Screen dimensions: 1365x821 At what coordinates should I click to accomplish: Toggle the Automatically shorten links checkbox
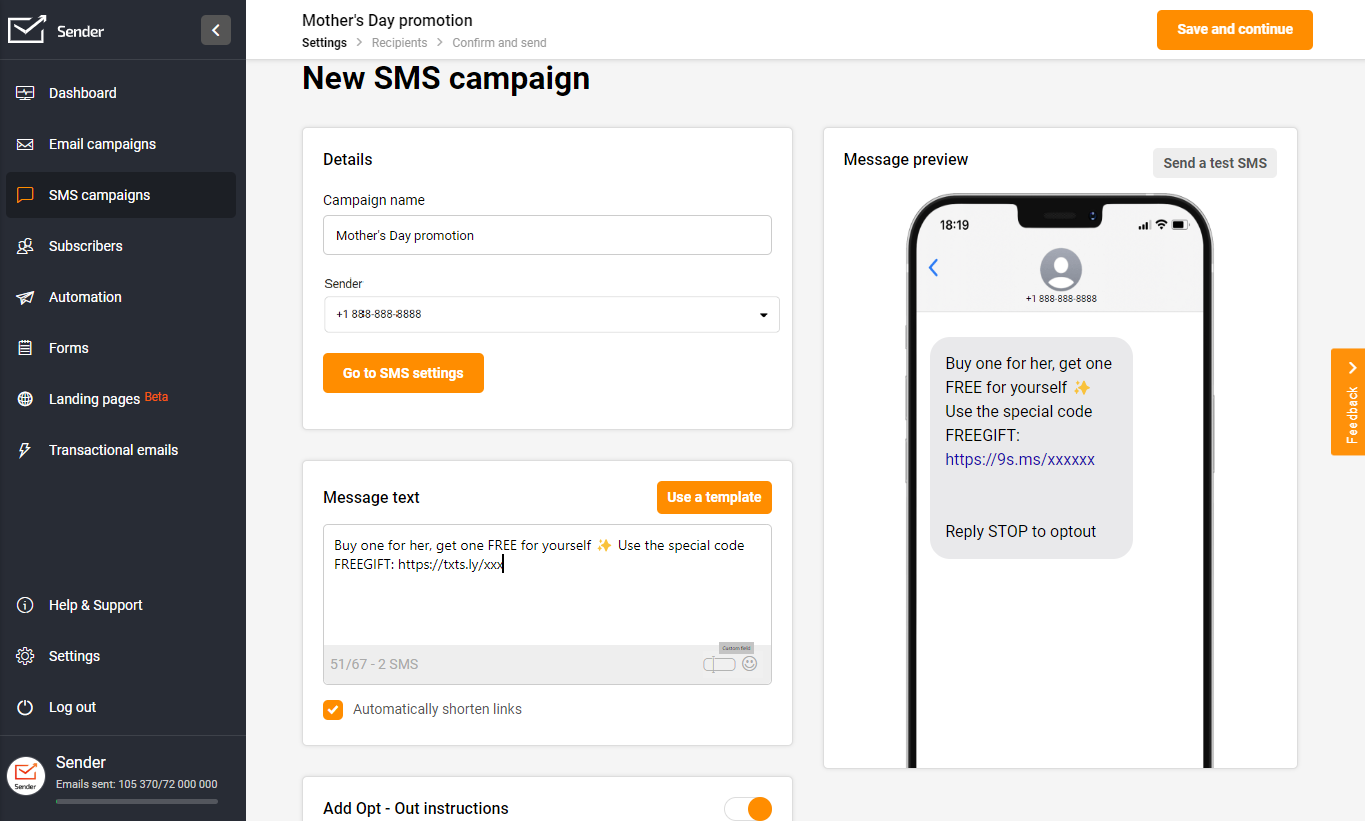click(x=333, y=709)
